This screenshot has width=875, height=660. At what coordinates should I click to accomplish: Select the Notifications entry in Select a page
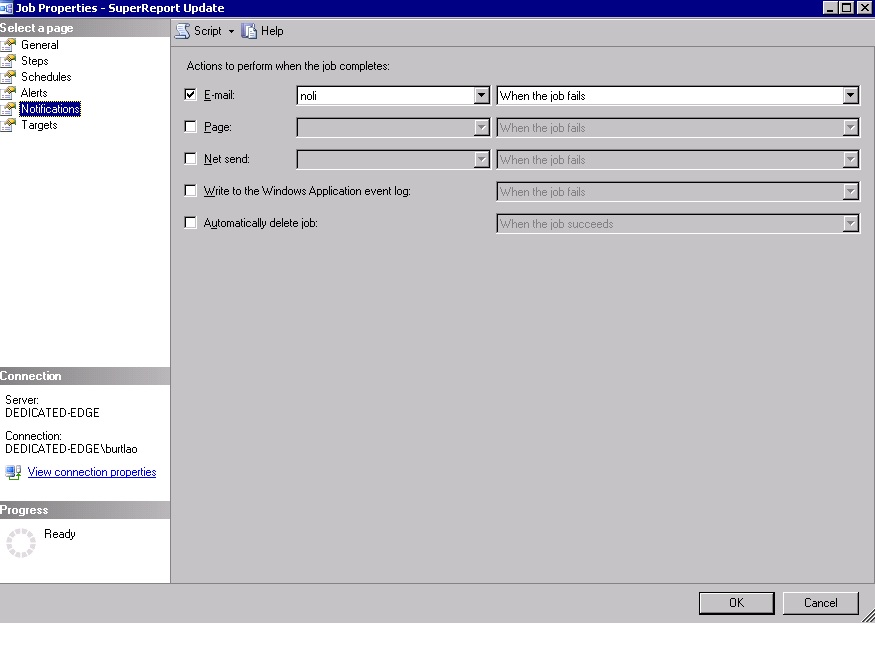[50, 109]
